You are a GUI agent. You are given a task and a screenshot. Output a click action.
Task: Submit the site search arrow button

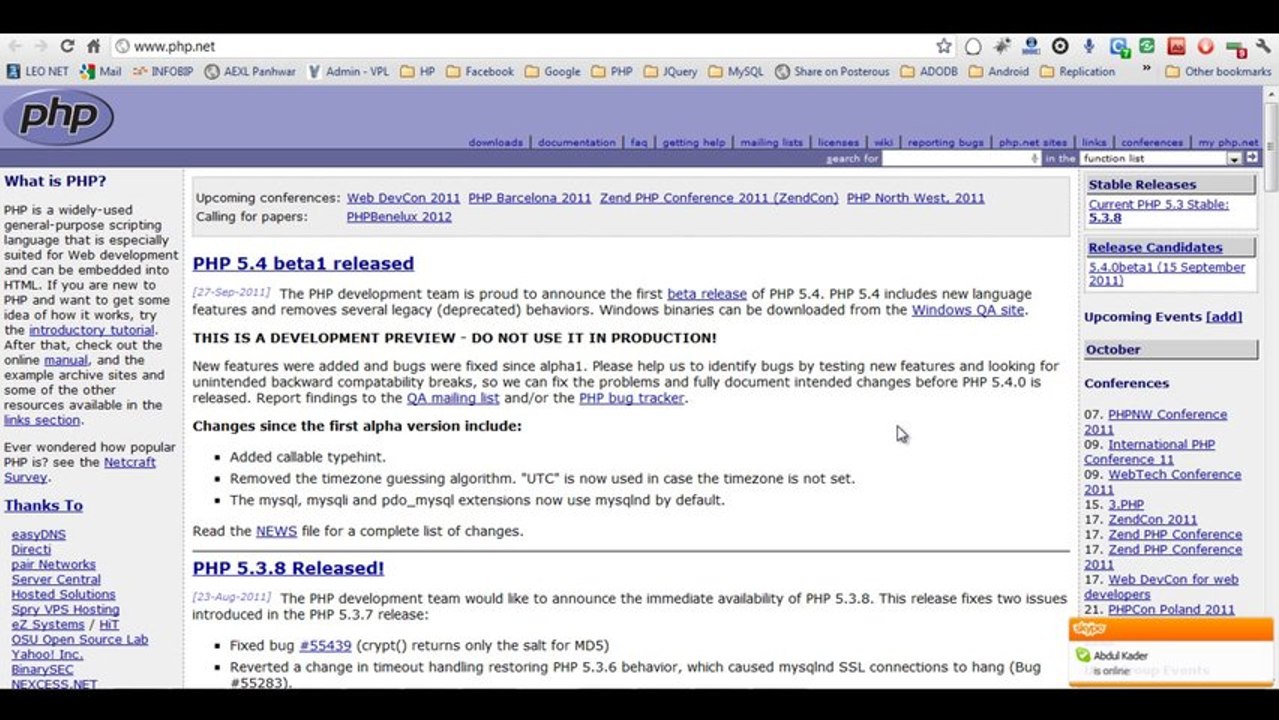coord(1251,158)
